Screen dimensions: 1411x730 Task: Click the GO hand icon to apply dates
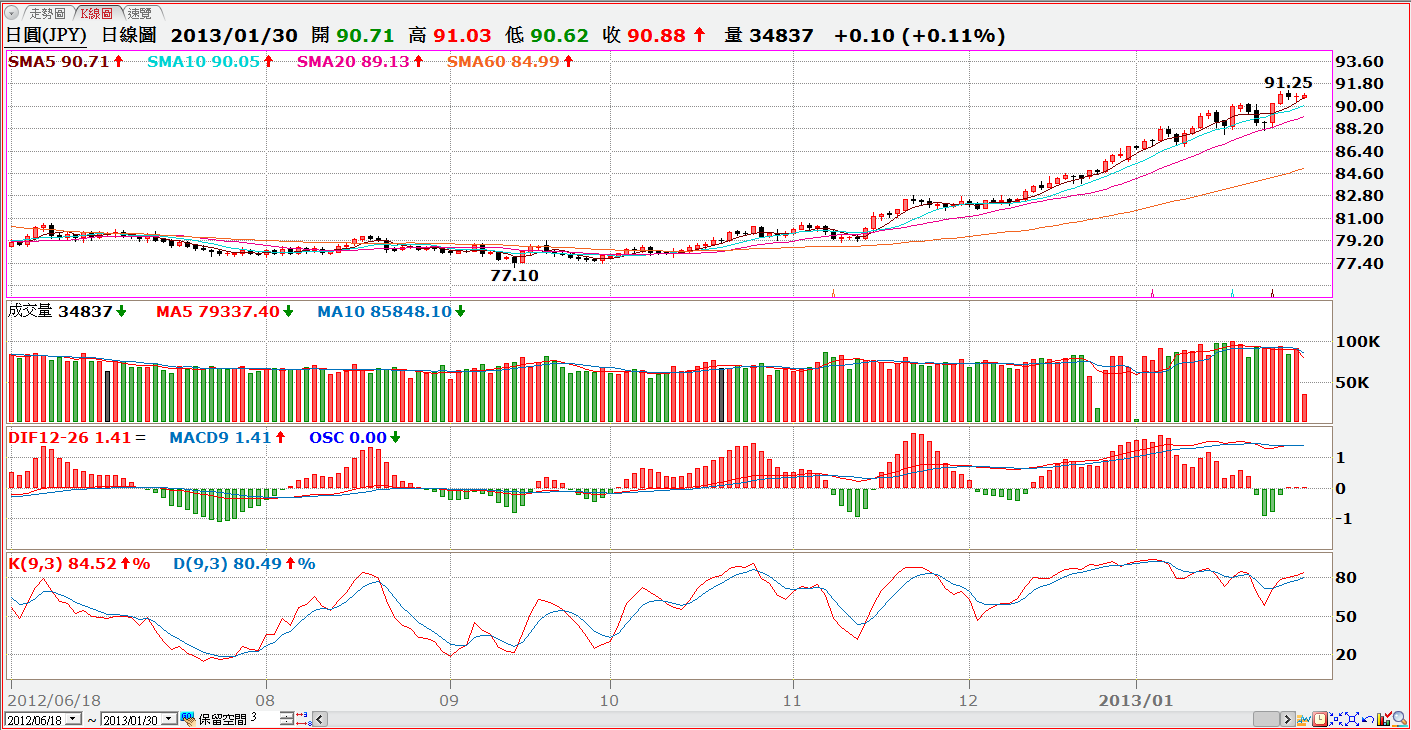pos(187,718)
